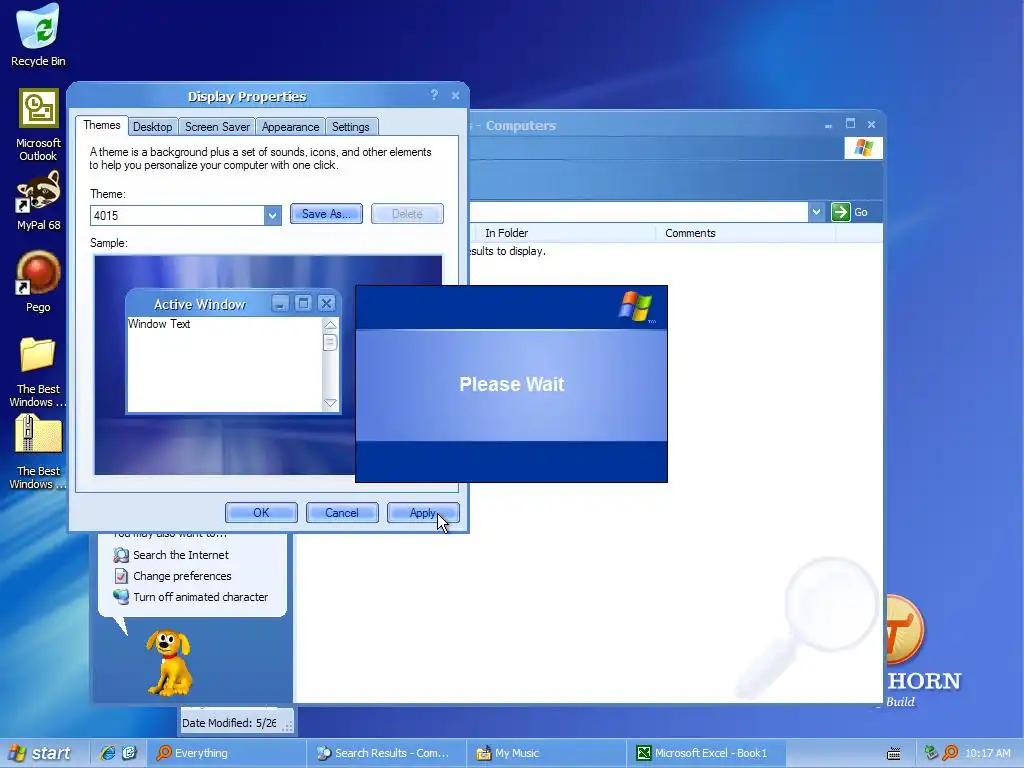Click the second quick launch icon beside Internet Explorer
Viewport: 1024px width, 768px height.
129,753
